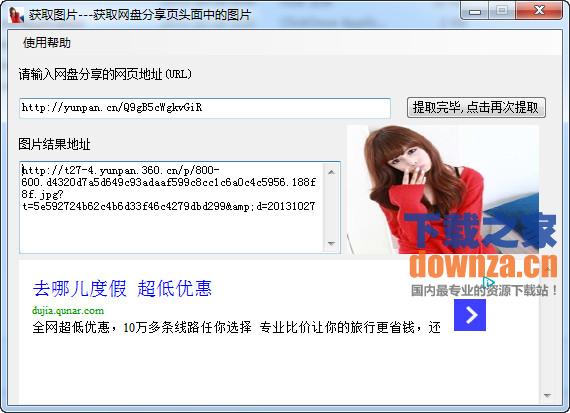Click the extracted photo preview of girl in red

point(443,189)
